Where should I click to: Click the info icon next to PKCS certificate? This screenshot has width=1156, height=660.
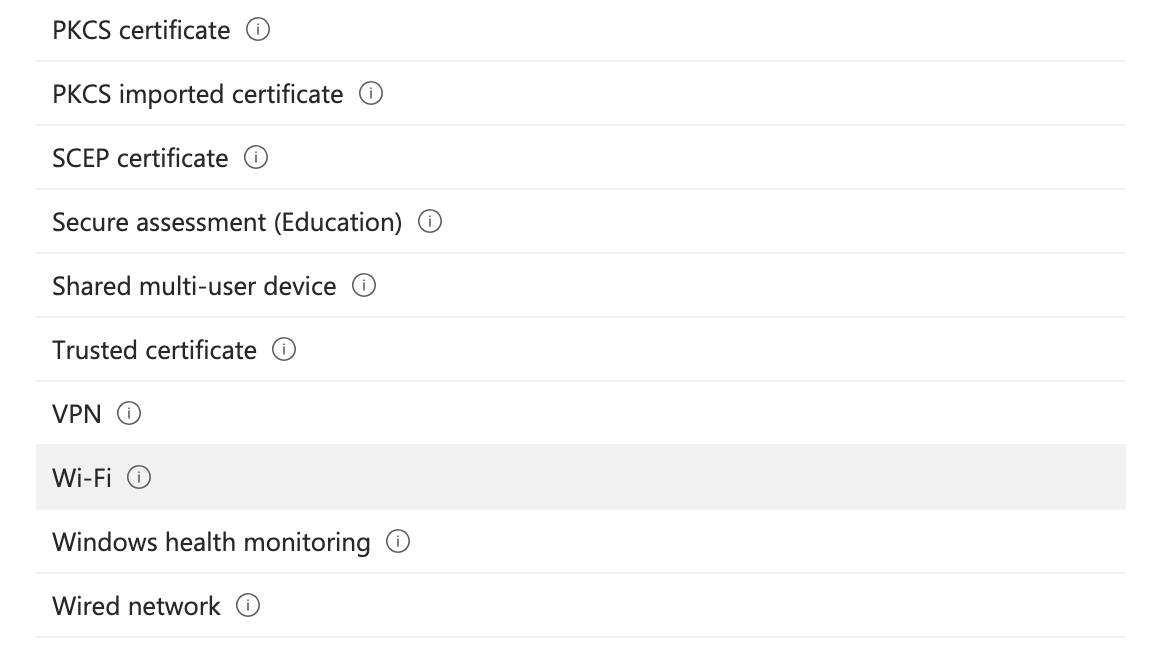click(x=260, y=30)
